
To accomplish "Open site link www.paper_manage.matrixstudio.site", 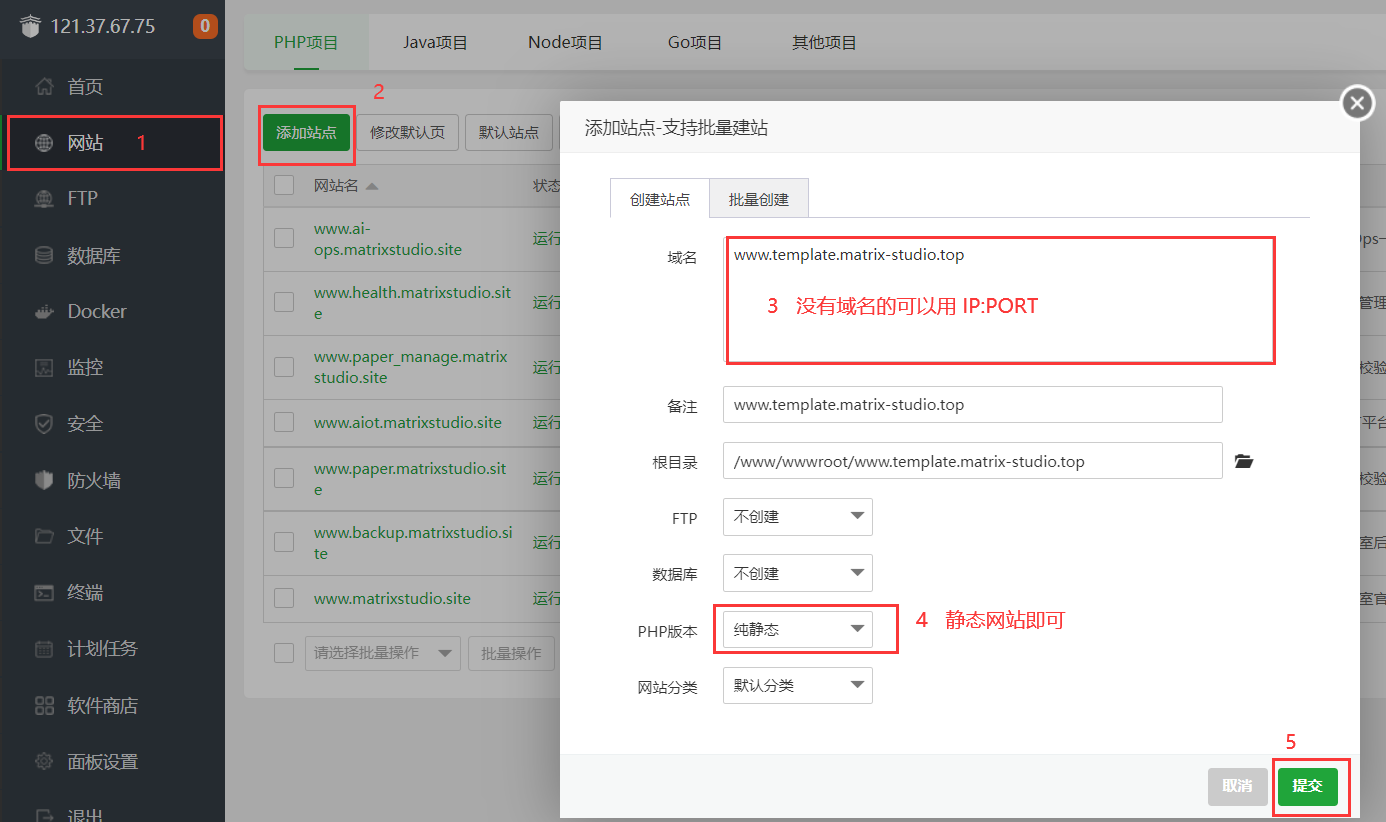I will click(410, 367).
